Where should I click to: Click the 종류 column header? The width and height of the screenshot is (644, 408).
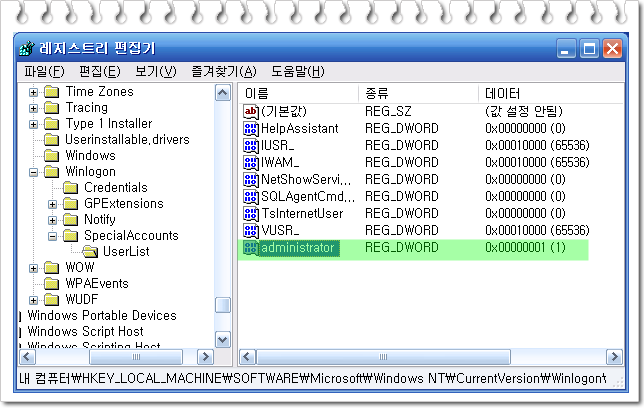(x=419, y=93)
